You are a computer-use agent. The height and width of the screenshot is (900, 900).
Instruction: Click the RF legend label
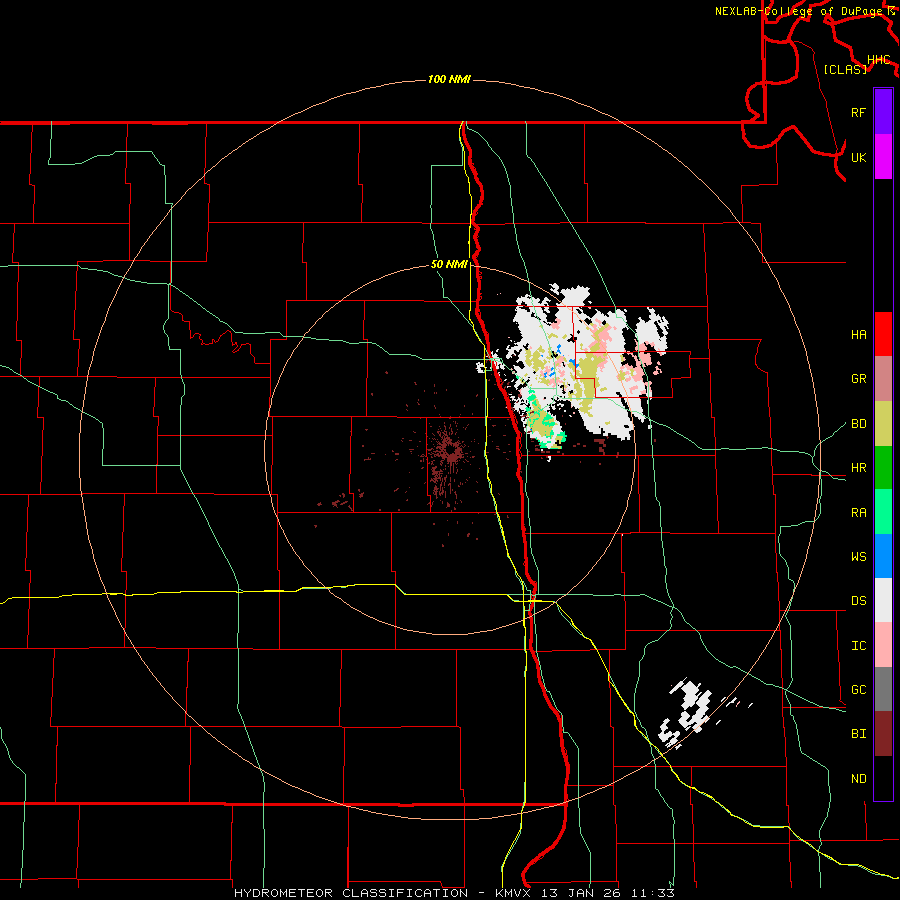(x=859, y=113)
